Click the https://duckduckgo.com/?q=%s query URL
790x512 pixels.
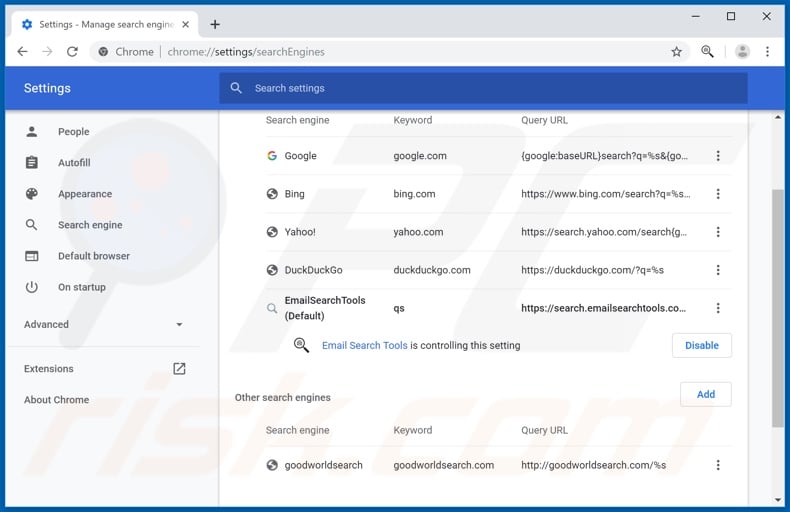(592, 270)
